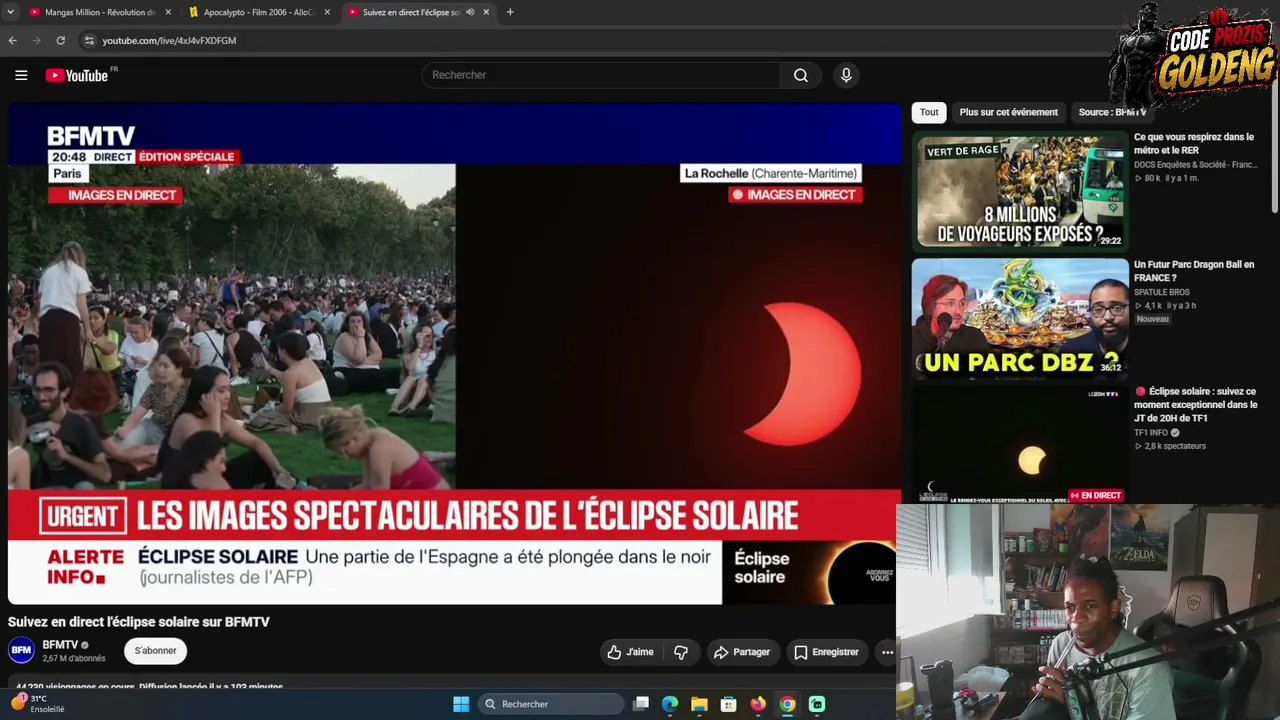This screenshot has width=1280, height=720.
Task: Close the eclipse live stream tab
Action: coord(486,12)
